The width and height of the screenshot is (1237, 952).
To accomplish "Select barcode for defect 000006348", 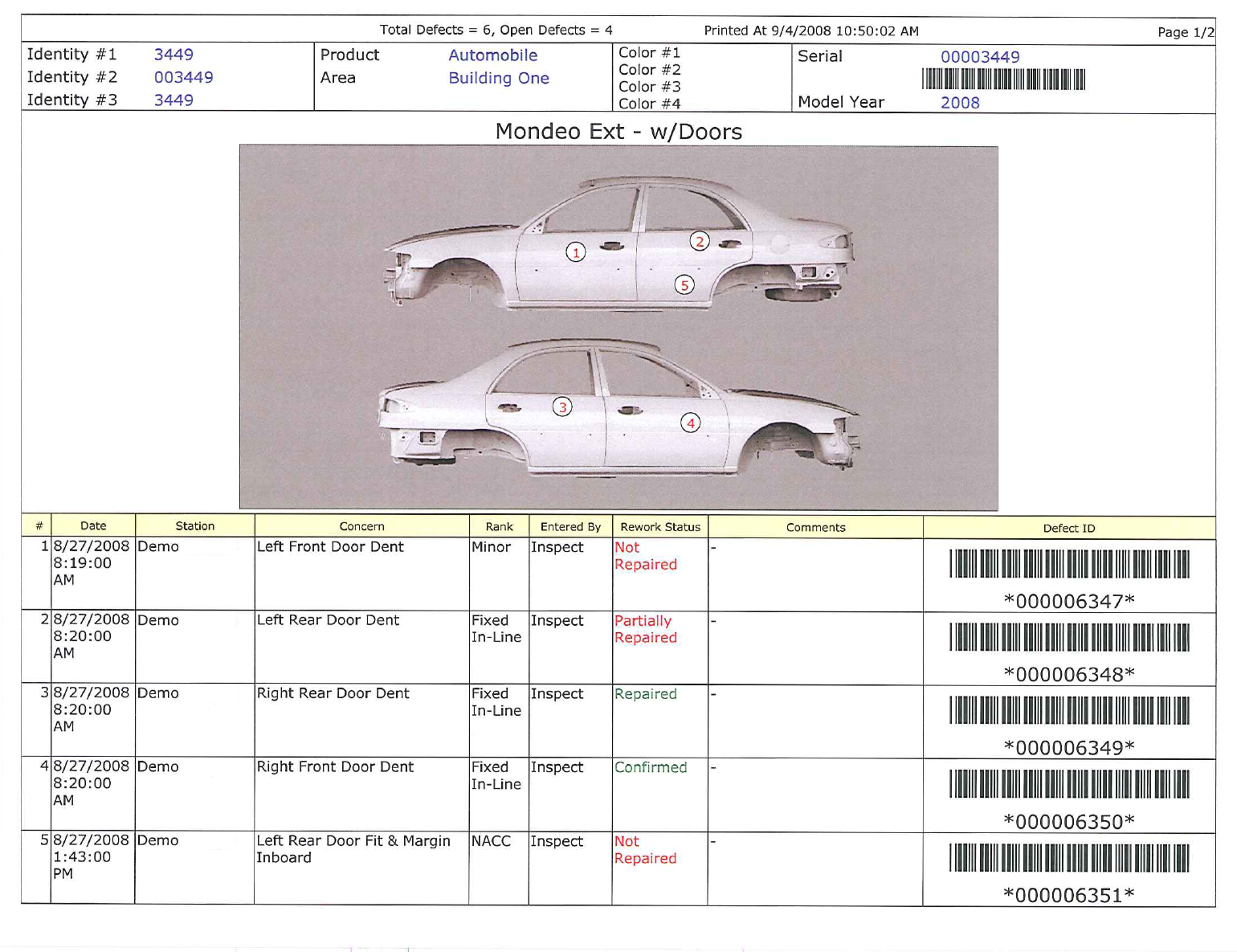I will pyautogui.click(x=1069, y=637).
